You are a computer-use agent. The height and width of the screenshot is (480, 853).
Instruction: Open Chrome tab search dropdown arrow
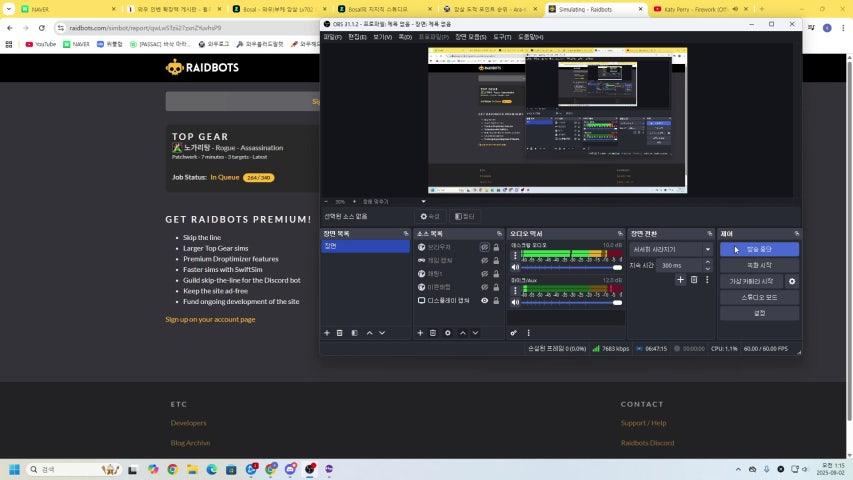coord(9,9)
